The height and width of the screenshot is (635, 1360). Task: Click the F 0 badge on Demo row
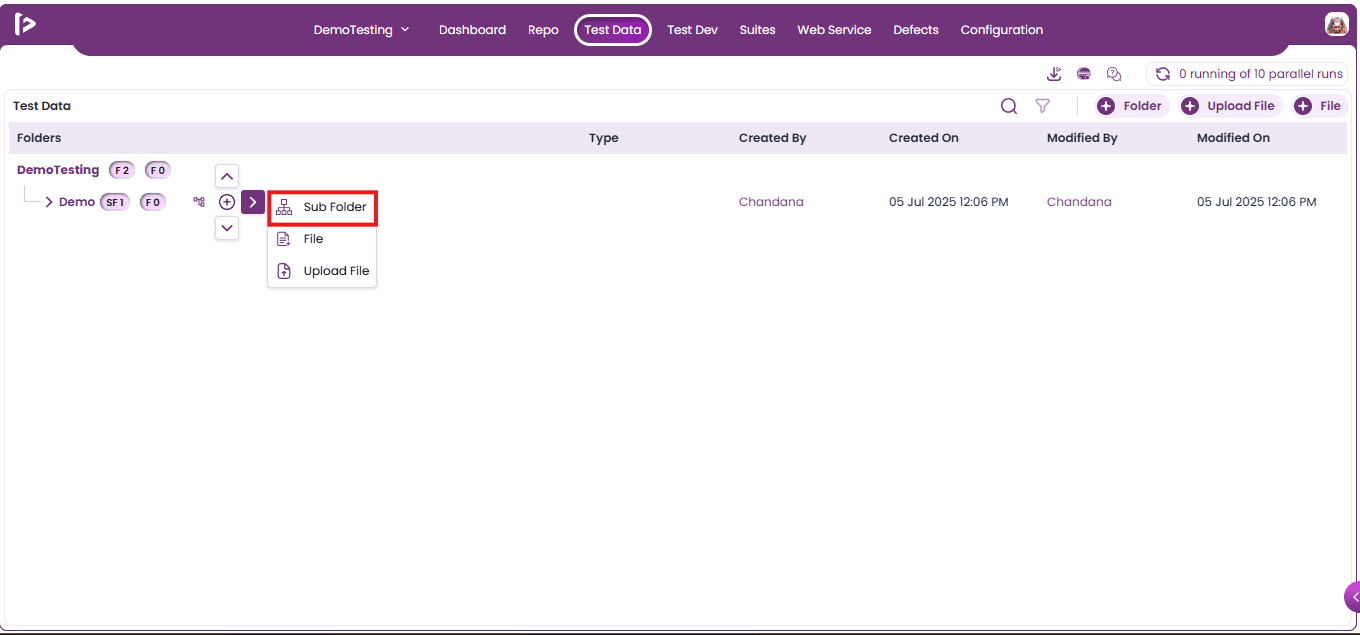coord(152,202)
